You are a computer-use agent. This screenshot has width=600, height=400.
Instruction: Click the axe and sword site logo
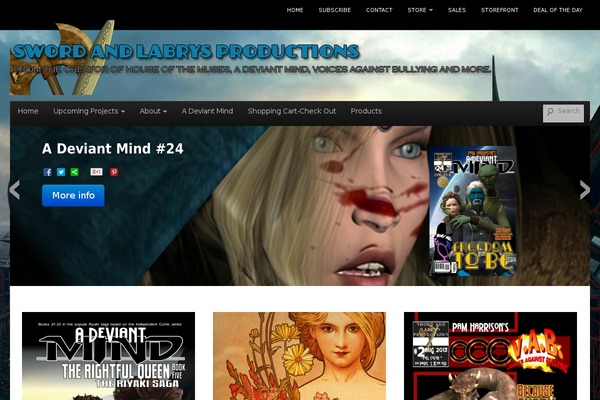click(x=62, y=57)
